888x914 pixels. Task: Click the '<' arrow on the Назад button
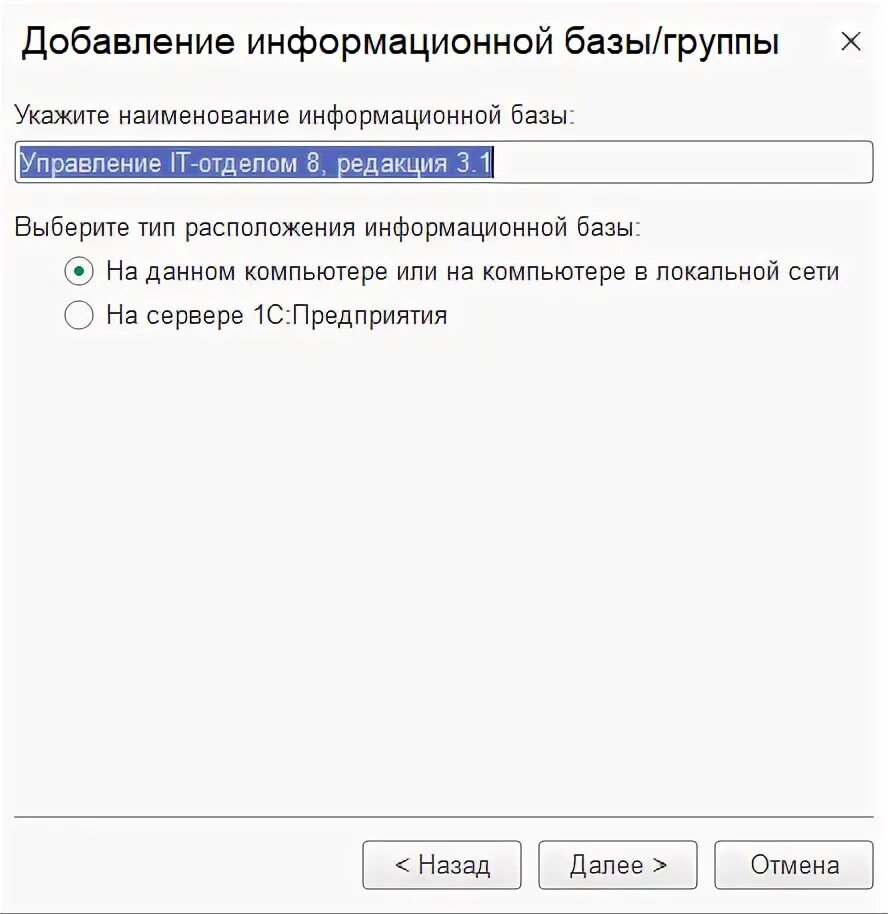(x=402, y=864)
